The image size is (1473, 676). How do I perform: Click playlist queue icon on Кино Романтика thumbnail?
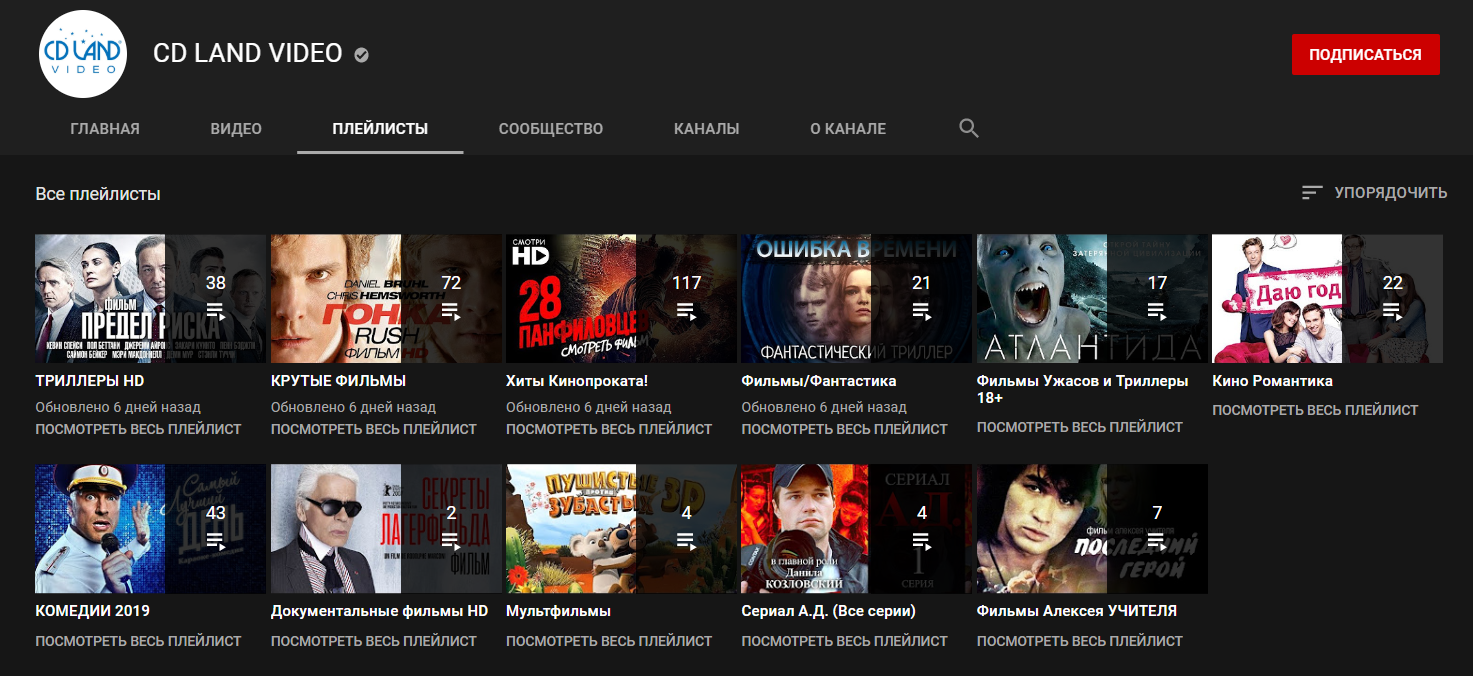1392,311
